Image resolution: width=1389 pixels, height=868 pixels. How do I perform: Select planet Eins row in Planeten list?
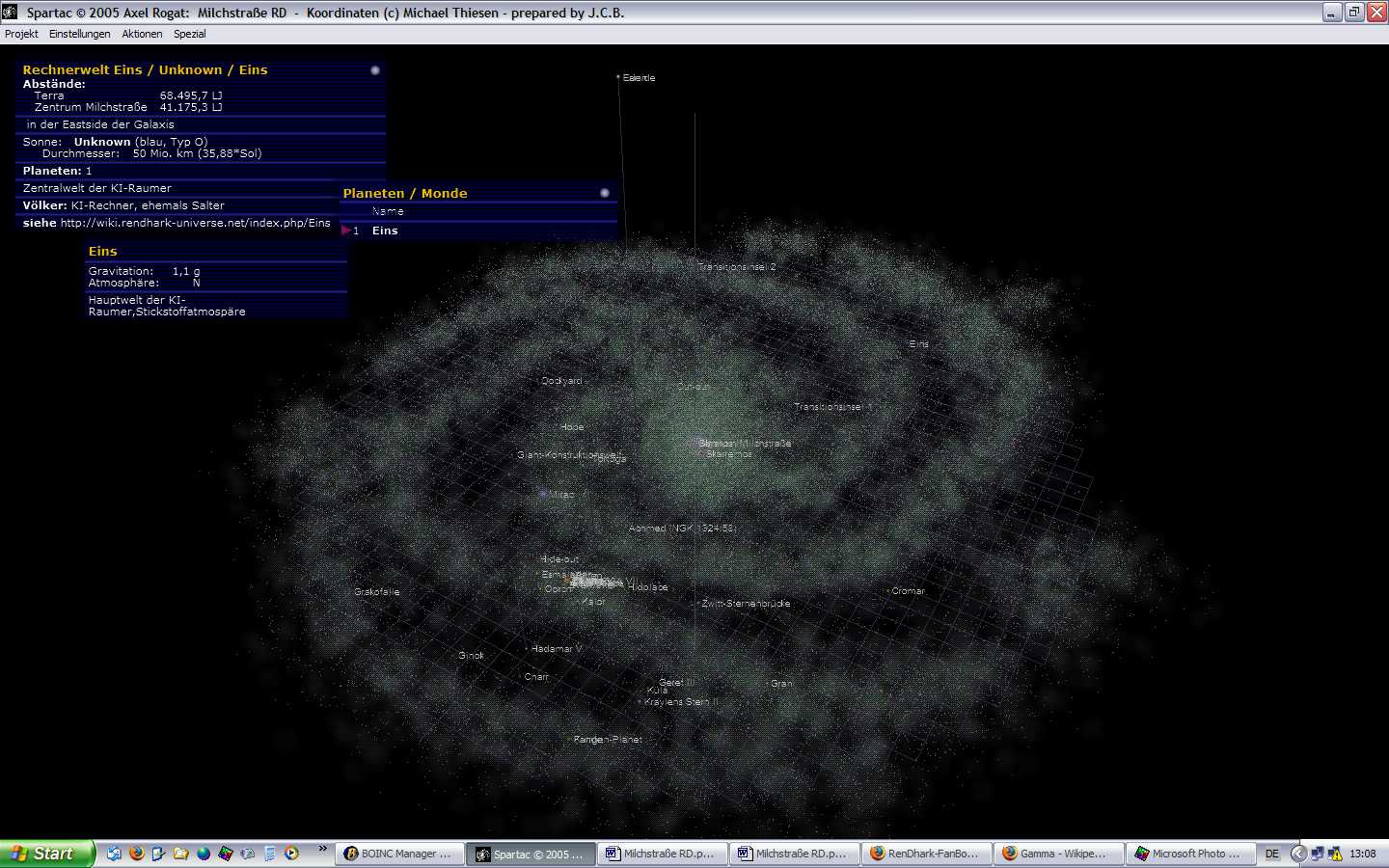pos(385,231)
